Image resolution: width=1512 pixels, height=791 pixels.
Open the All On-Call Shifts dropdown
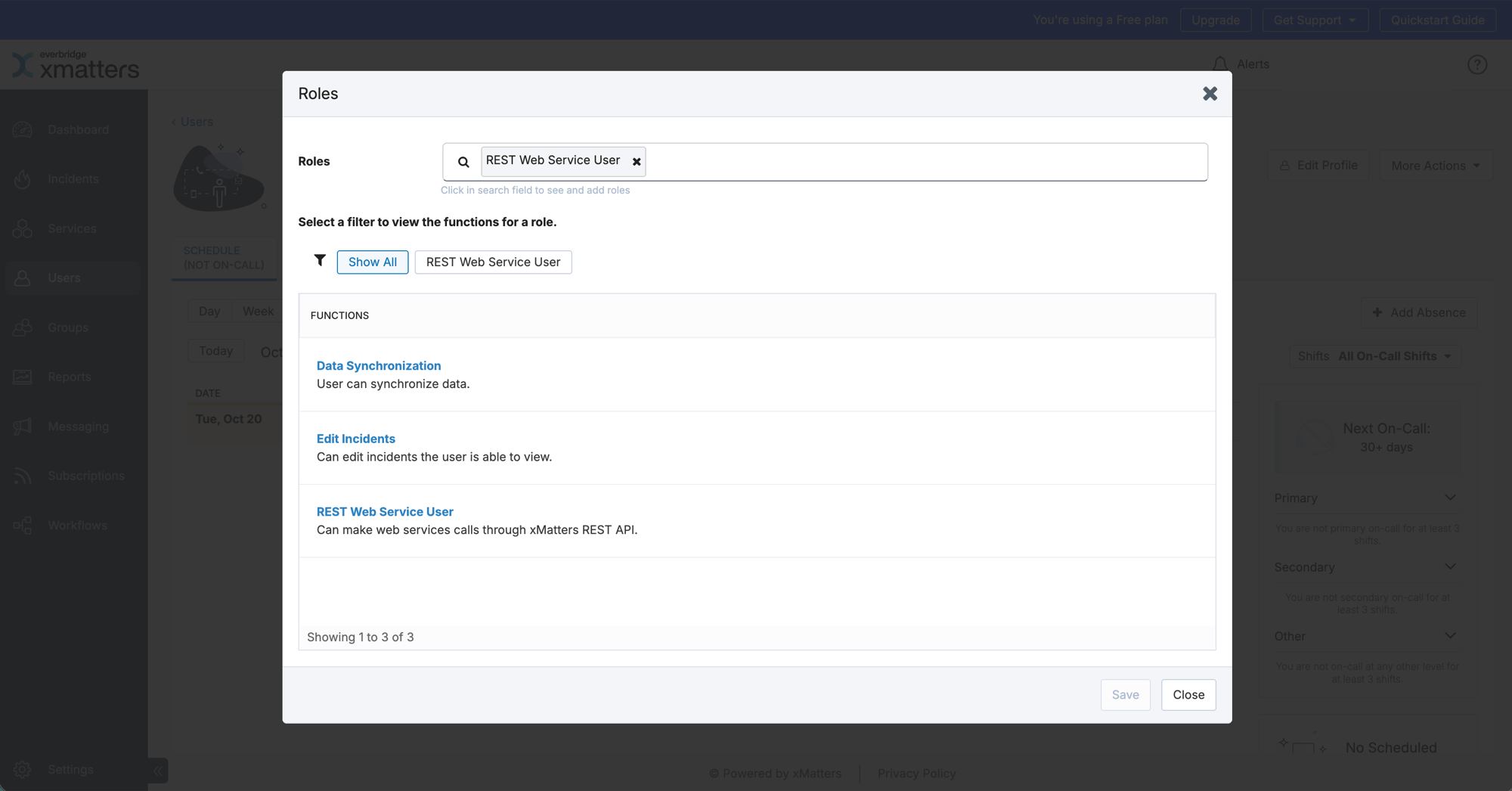(1375, 356)
